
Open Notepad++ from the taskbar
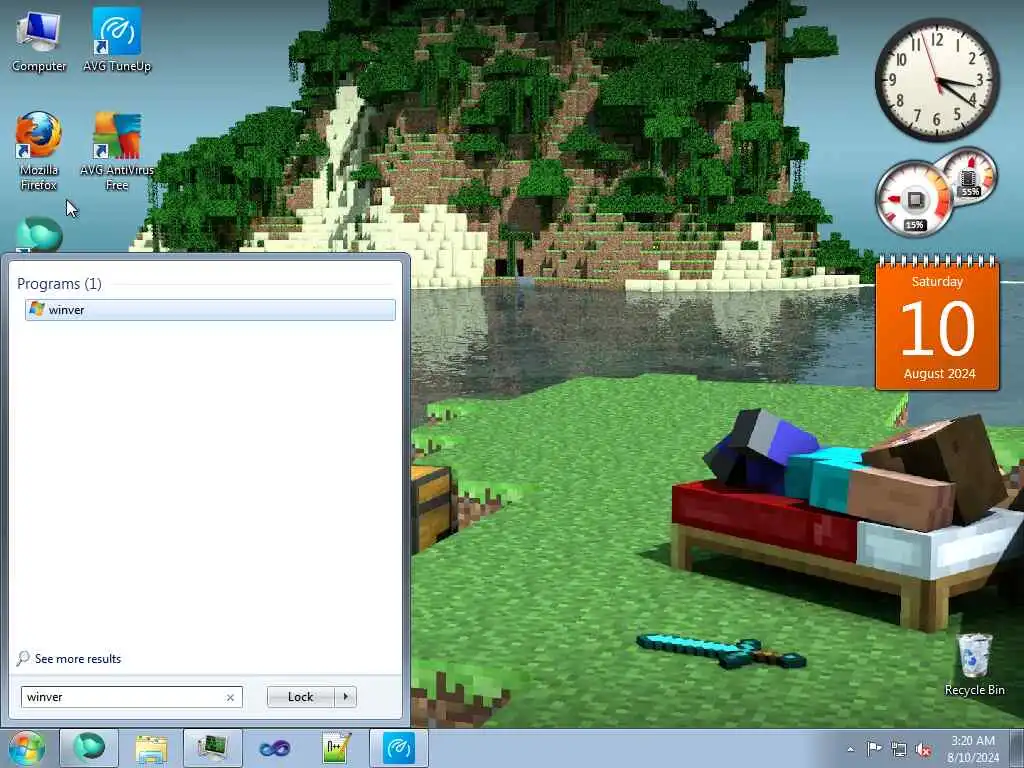coord(336,748)
